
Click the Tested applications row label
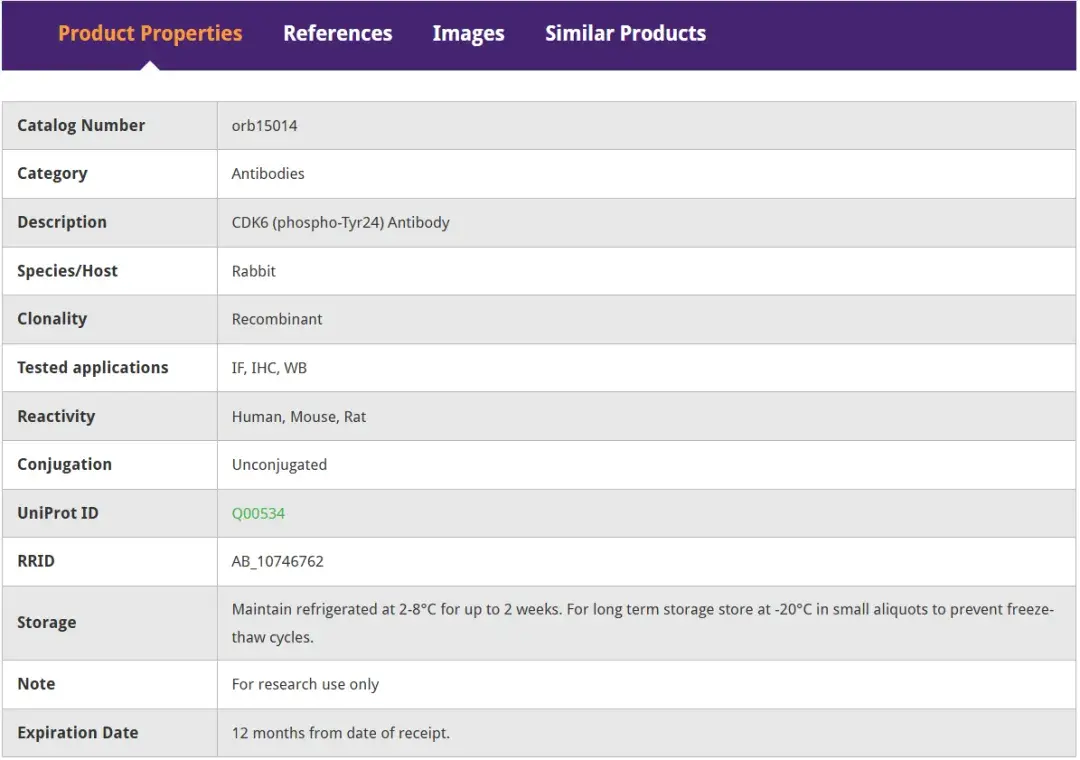93,368
